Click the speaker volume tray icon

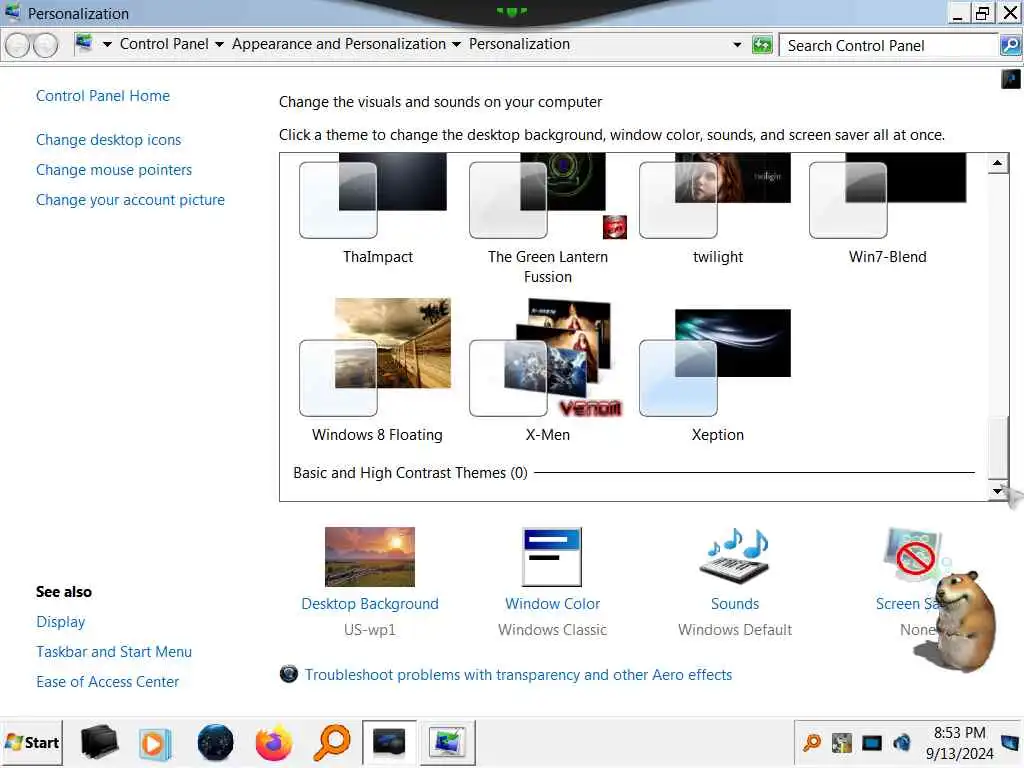[x=902, y=743]
